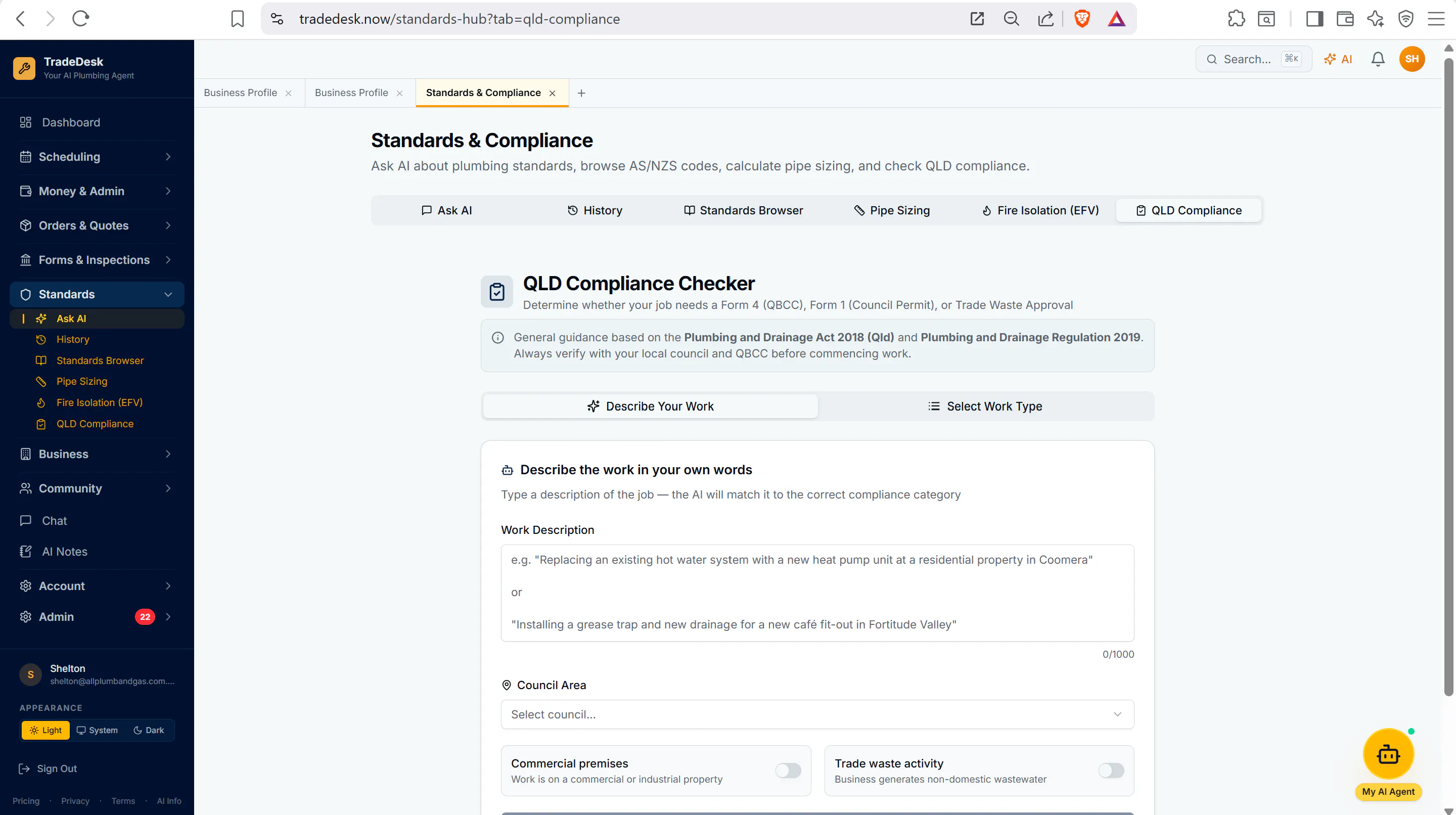Click the zoom magnifier icon in address bar
The height and width of the screenshot is (815, 1456).
coord(1011,19)
